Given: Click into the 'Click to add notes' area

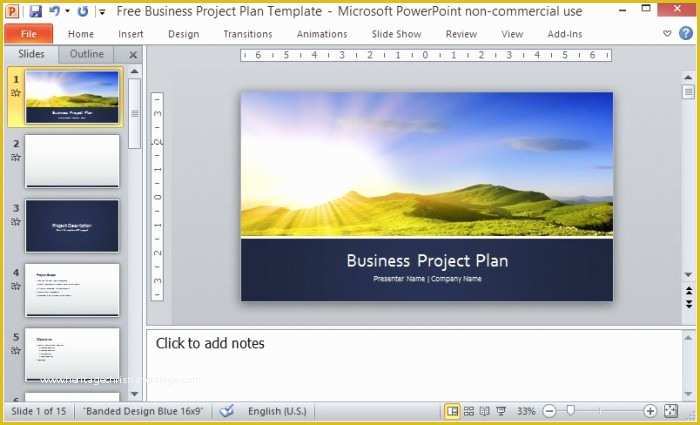Looking at the screenshot, I should 414,365.
